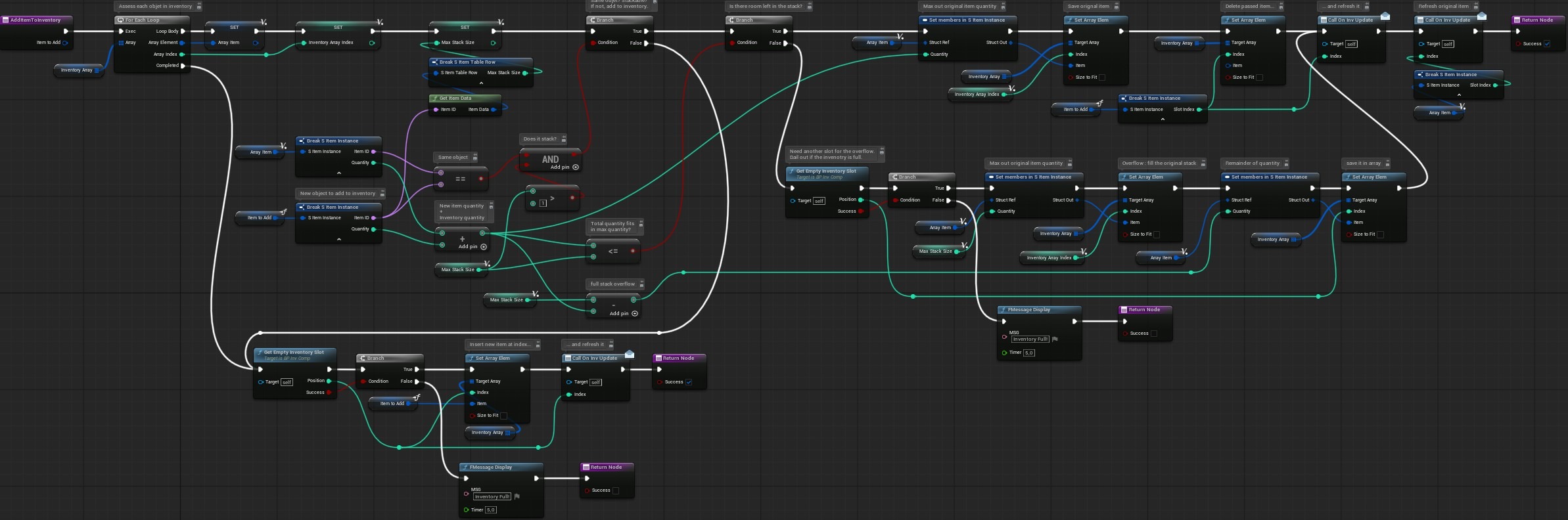The image size is (1568, 520).
Task: Click the For Each Loop node icon
Action: (x=120, y=20)
